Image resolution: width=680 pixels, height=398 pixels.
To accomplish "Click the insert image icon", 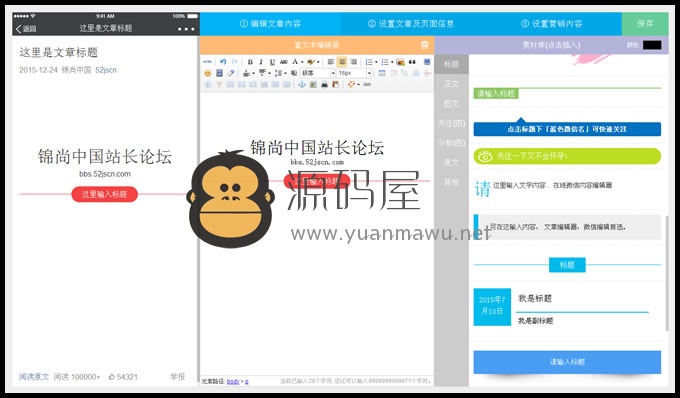I will tap(400, 62).
